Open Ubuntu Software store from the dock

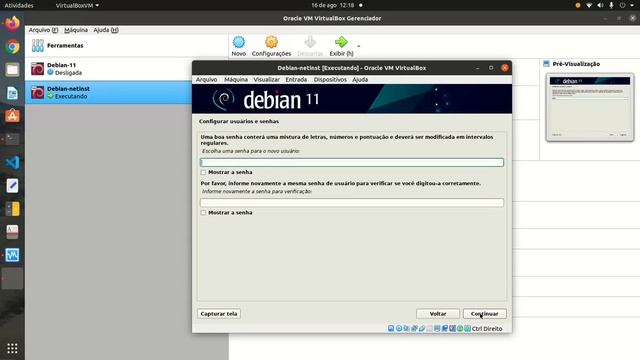tap(12, 116)
